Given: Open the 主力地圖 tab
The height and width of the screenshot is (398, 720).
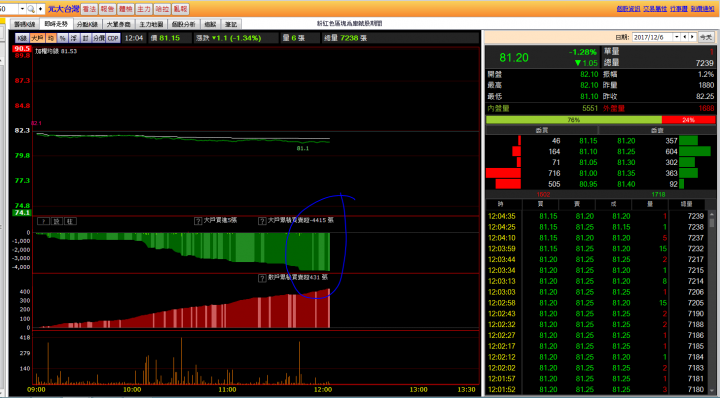Looking at the screenshot, I should coord(152,24).
